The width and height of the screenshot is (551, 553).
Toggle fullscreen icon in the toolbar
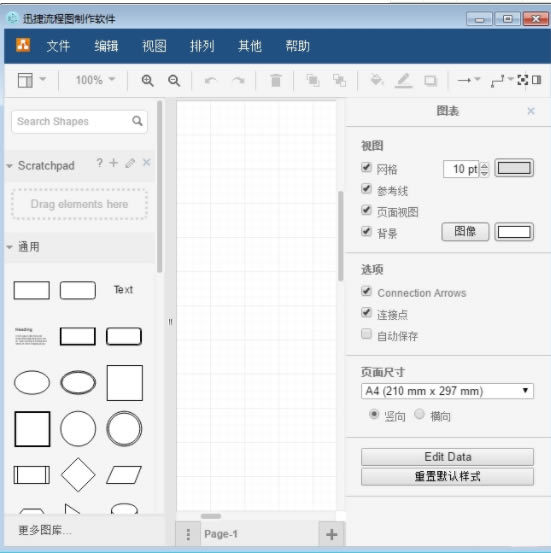click(522, 80)
